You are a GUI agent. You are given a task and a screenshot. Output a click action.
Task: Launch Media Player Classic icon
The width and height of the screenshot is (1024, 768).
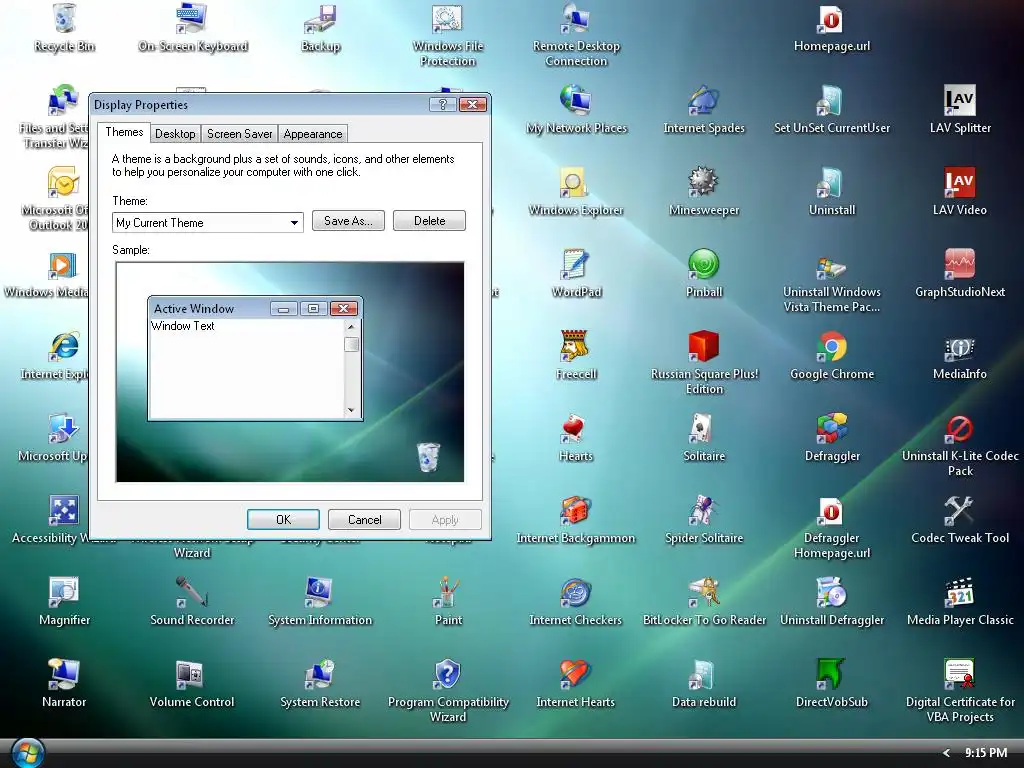pos(960,593)
